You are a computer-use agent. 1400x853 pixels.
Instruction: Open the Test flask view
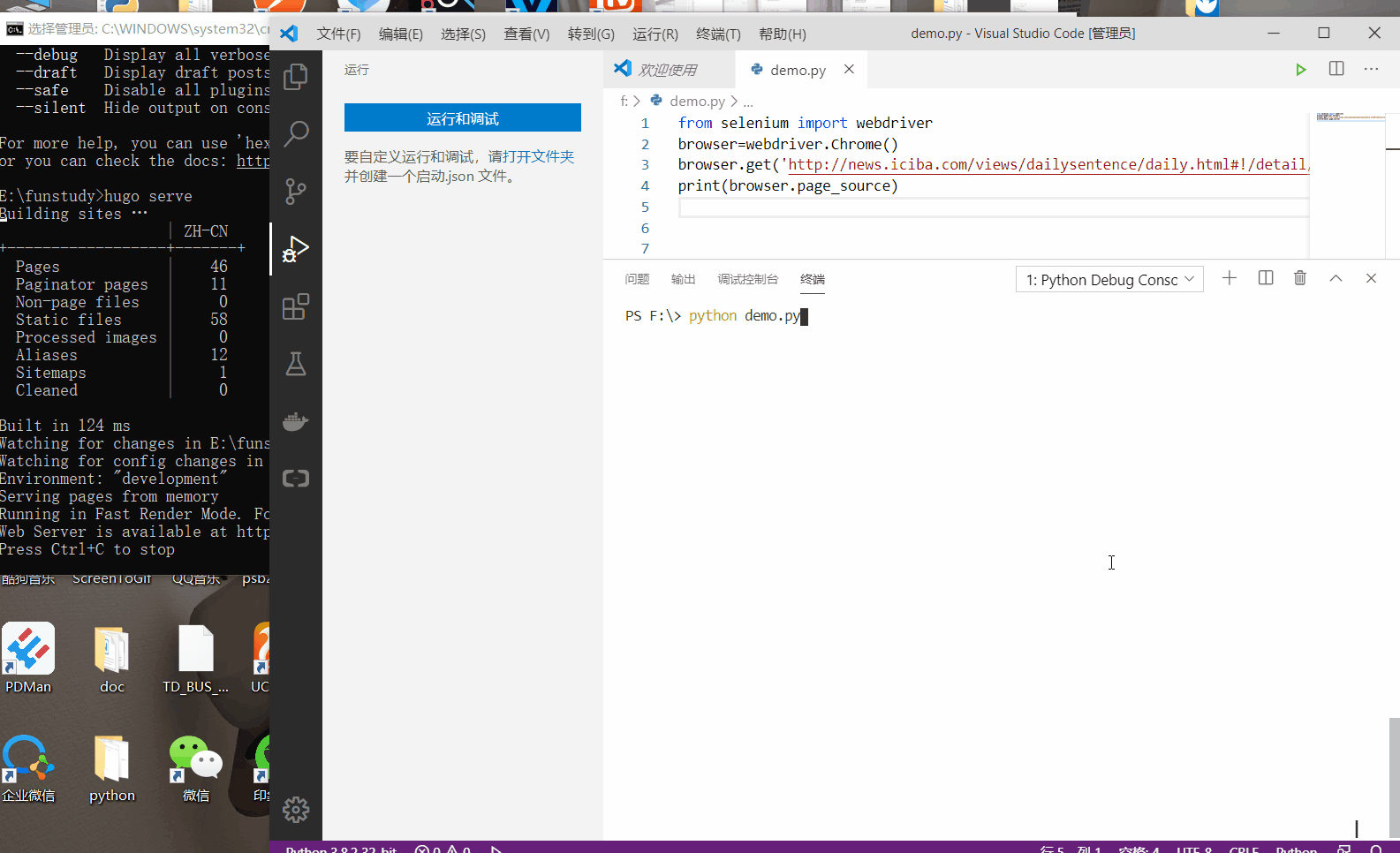pyautogui.click(x=296, y=364)
